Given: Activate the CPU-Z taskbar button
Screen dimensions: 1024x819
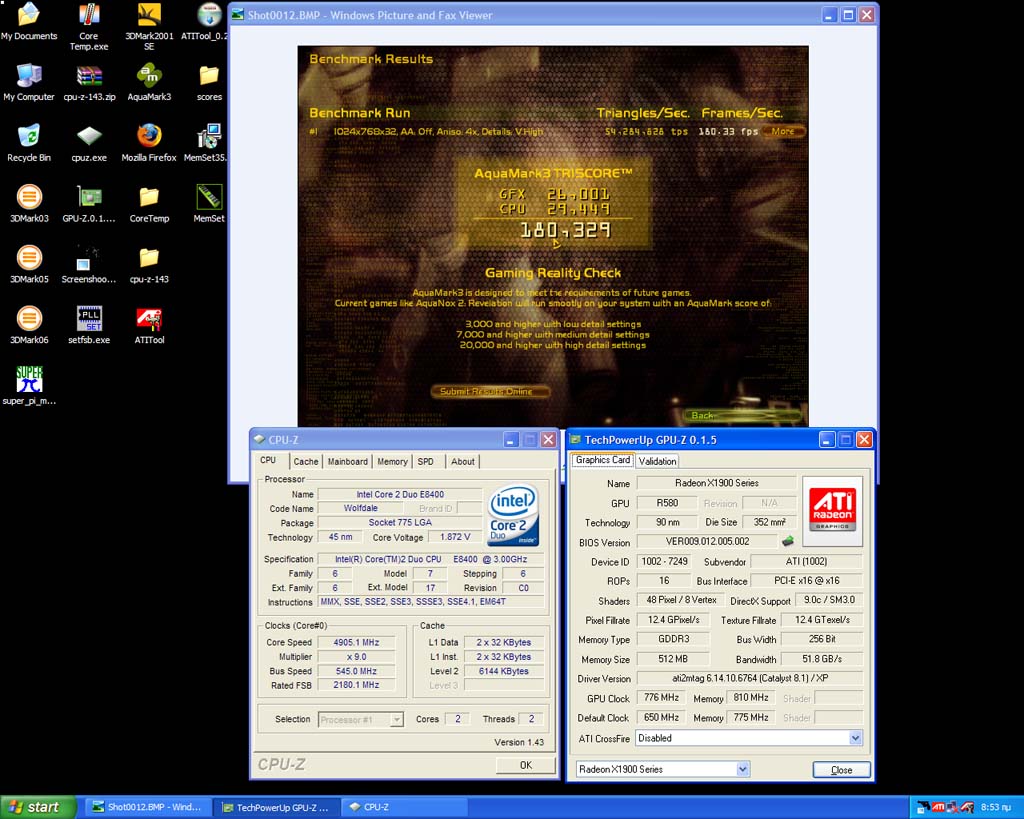Looking at the screenshot, I should click(405, 807).
